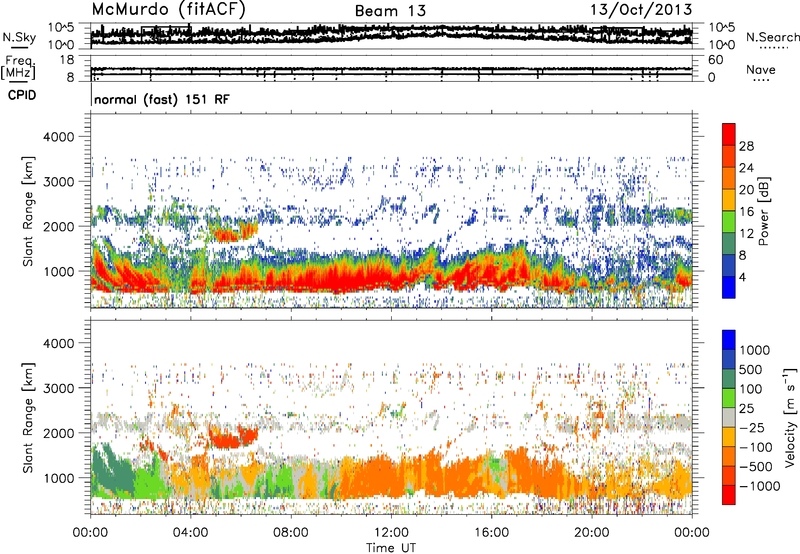
Task: Click the date '13/Oct/2013'
Action: [x=641, y=10]
